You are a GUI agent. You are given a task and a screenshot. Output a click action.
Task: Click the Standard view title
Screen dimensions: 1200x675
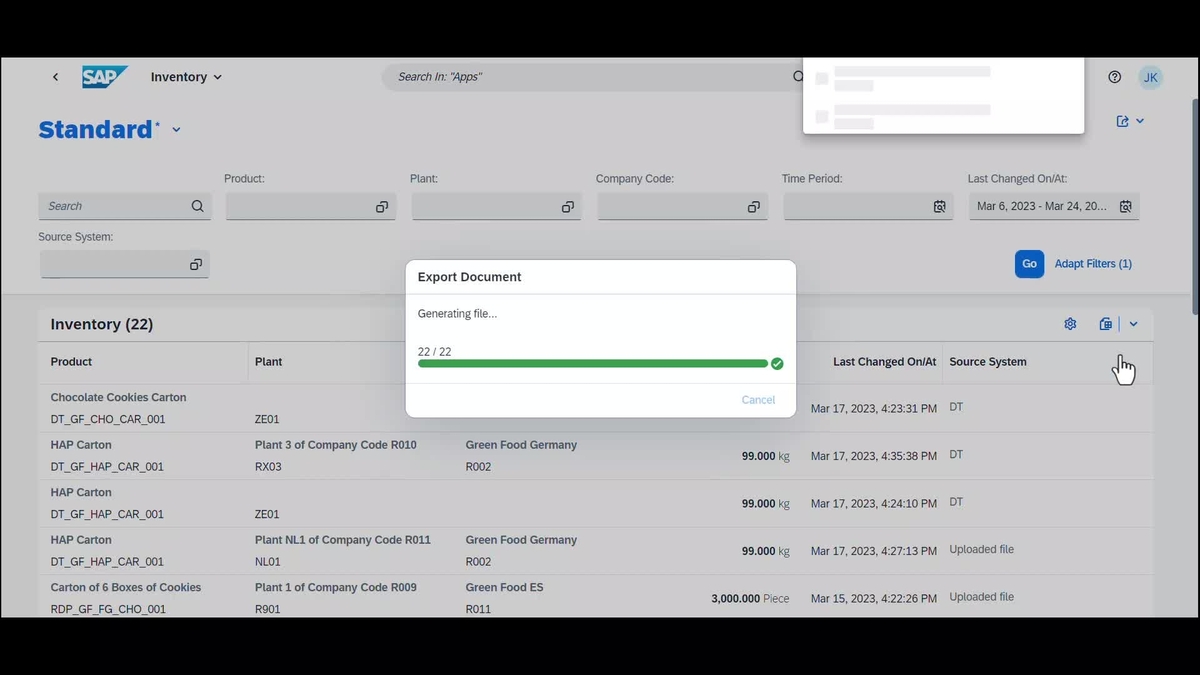click(96, 129)
